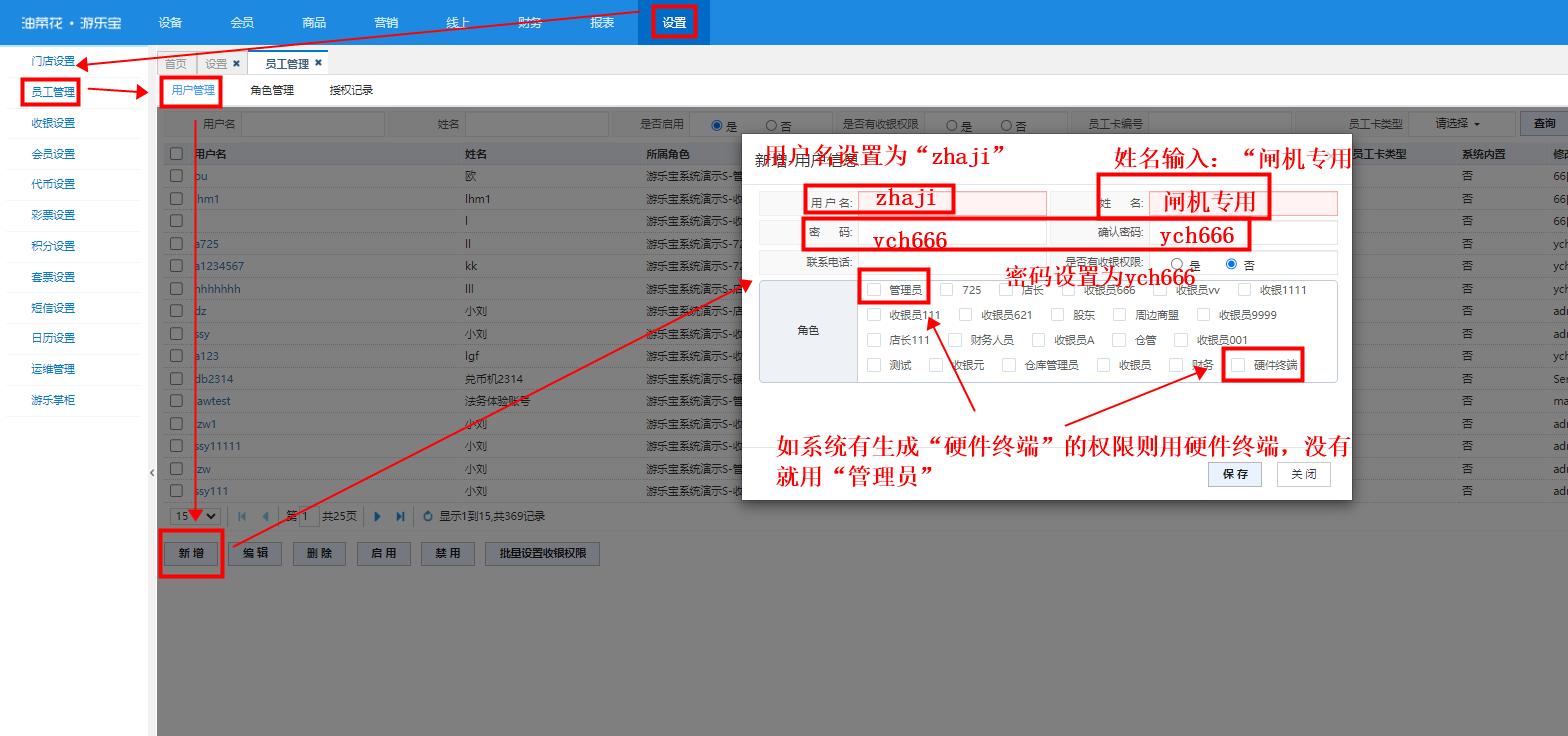Open the 报表 top menu

pyautogui.click(x=602, y=22)
